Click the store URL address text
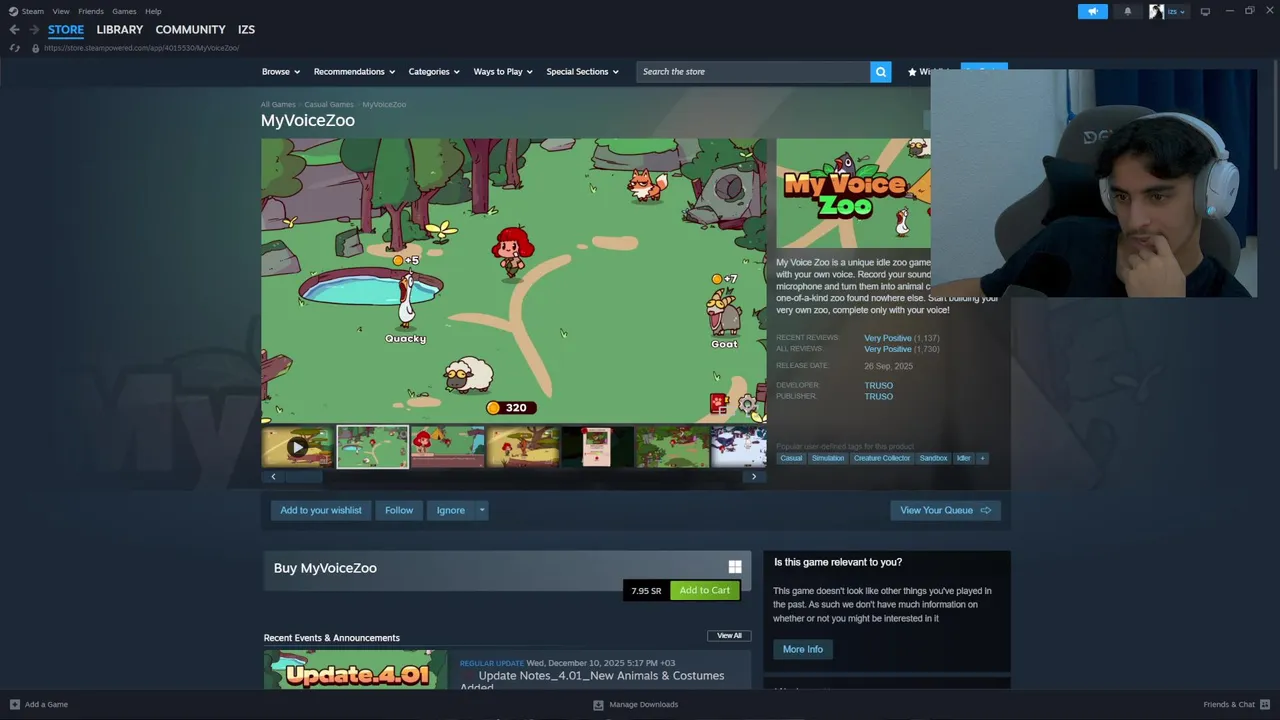This screenshot has width=1280, height=720. click(141, 48)
